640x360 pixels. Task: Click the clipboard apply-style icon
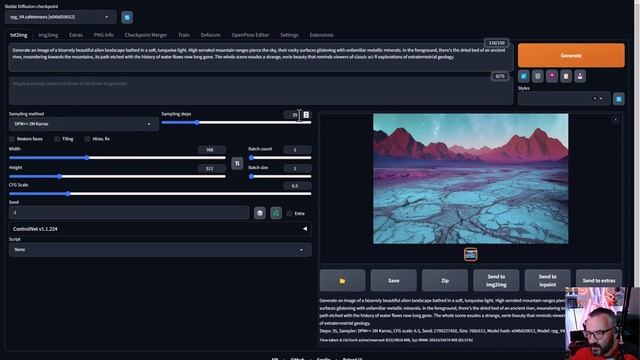pyautogui.click(x=566, y=76)
